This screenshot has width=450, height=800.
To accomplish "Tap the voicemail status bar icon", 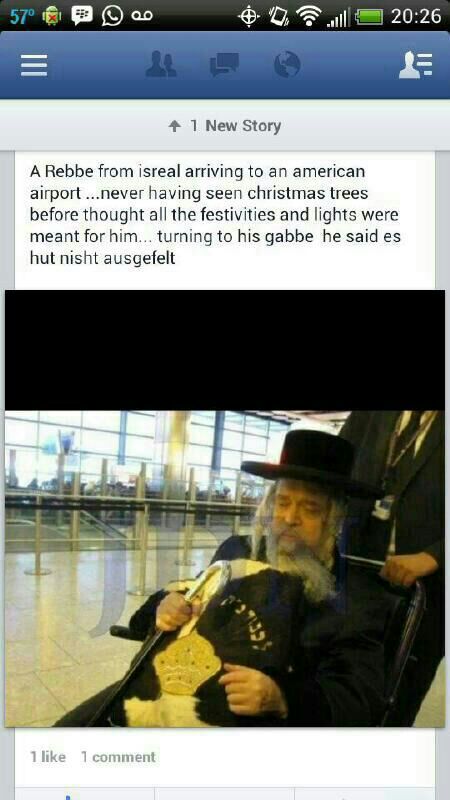I will click(x=142, y=16).
